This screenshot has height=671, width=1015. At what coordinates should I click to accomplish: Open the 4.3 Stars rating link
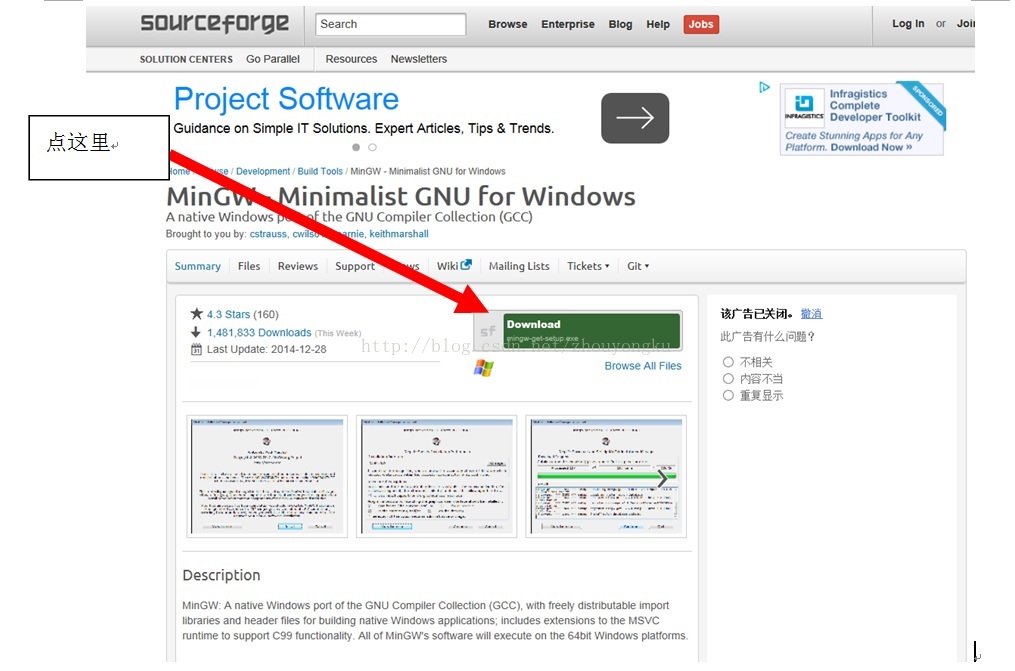pyautogui.click(x=229, y=314)
